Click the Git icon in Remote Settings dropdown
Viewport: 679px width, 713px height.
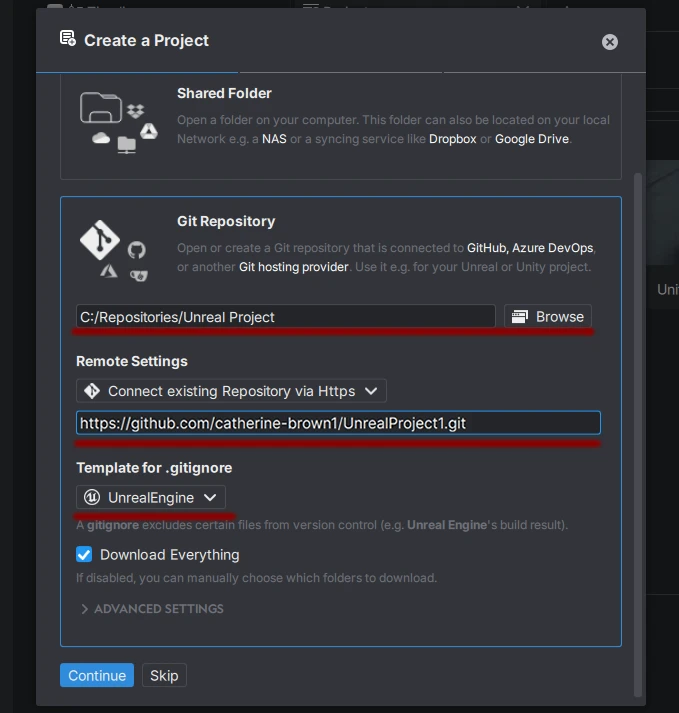coord(92,391)
